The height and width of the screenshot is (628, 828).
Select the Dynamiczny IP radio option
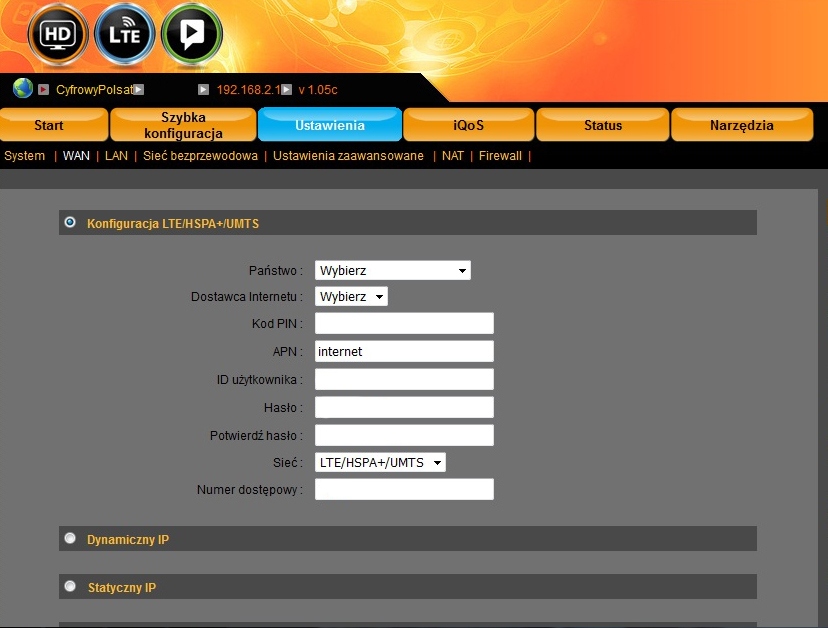(70, 538)
